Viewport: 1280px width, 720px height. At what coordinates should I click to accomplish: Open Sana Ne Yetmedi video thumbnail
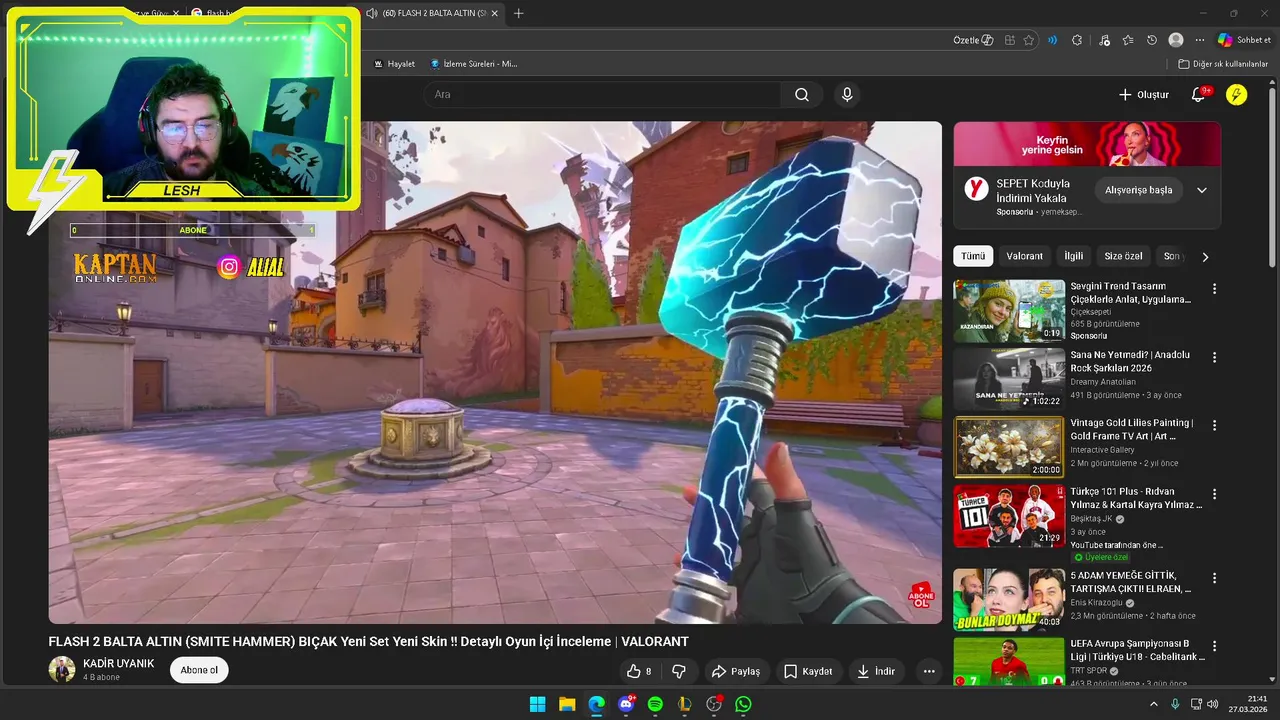(1009, 379)
